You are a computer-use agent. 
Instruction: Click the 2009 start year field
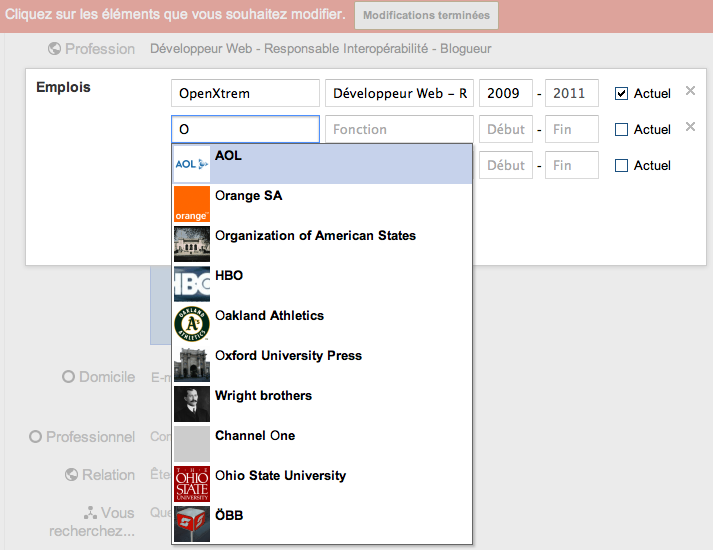(x=505, y=94)
